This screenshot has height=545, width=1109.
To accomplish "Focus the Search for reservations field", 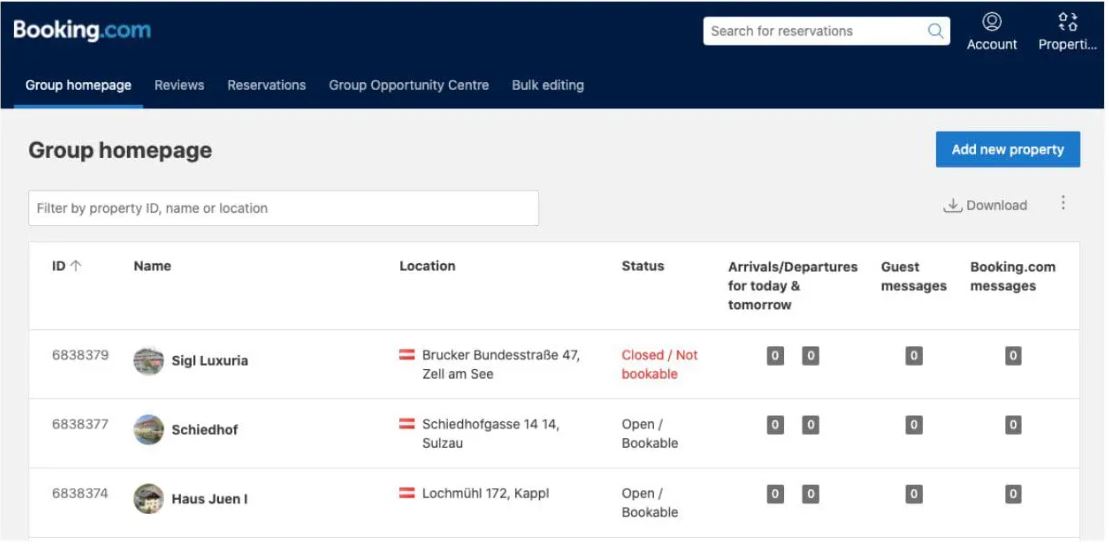I will point(815,31).
